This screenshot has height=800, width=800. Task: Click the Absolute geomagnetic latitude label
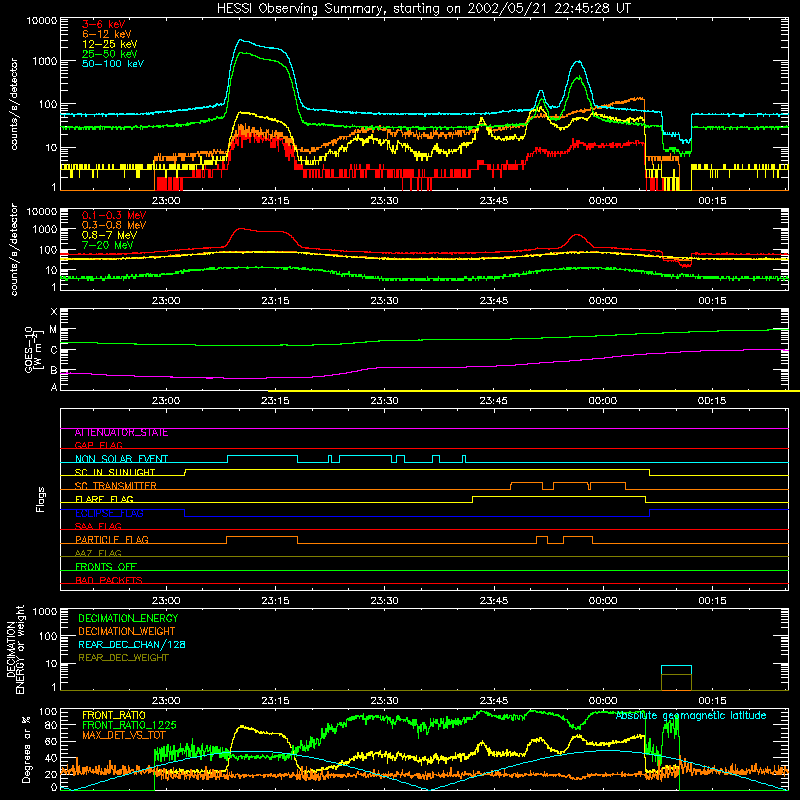691,715
